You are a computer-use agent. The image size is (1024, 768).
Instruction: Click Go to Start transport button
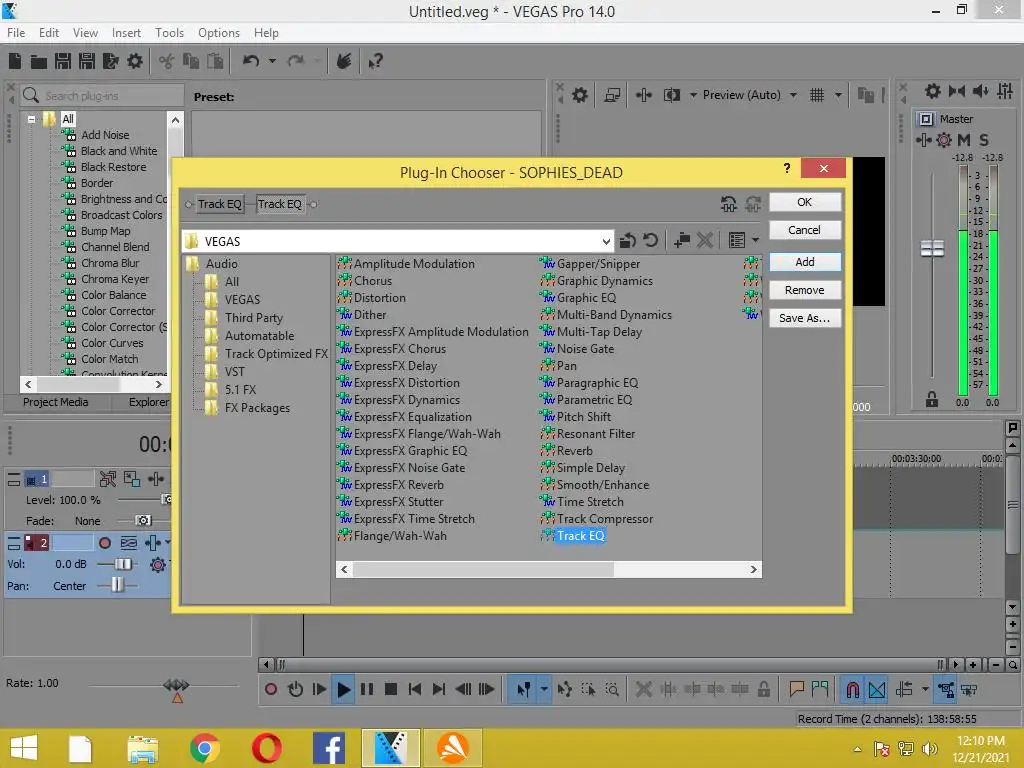414,689
